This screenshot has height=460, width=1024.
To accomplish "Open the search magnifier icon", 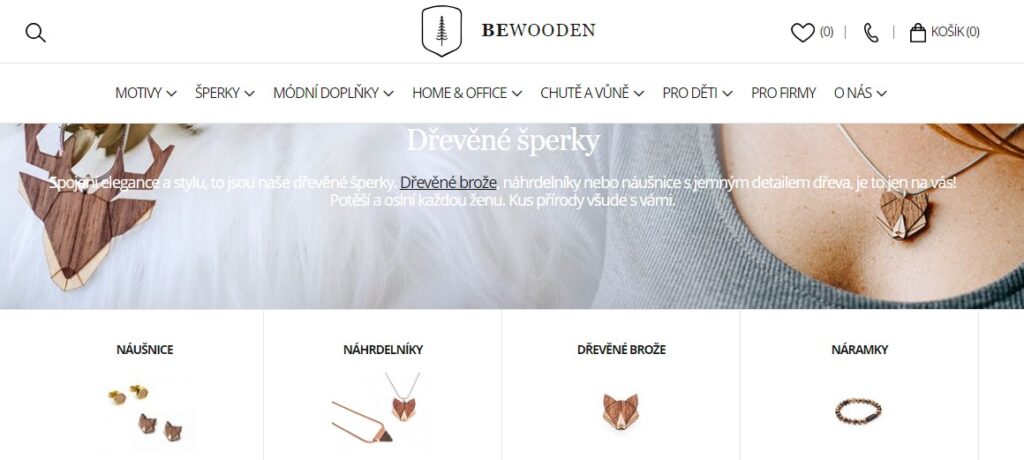I will click(x=35, y=33).
